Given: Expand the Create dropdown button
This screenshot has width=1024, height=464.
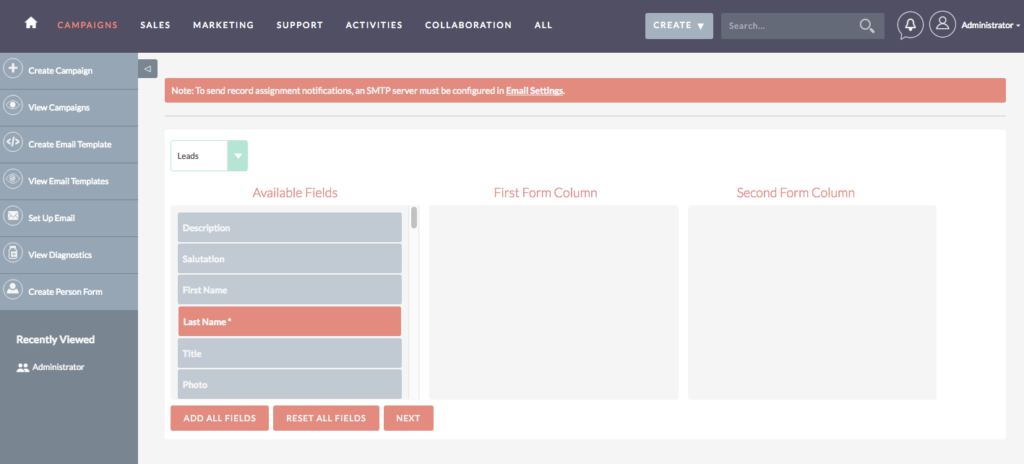Looking at the screenshot, I should pyautogui.click(x=678, y=25).
